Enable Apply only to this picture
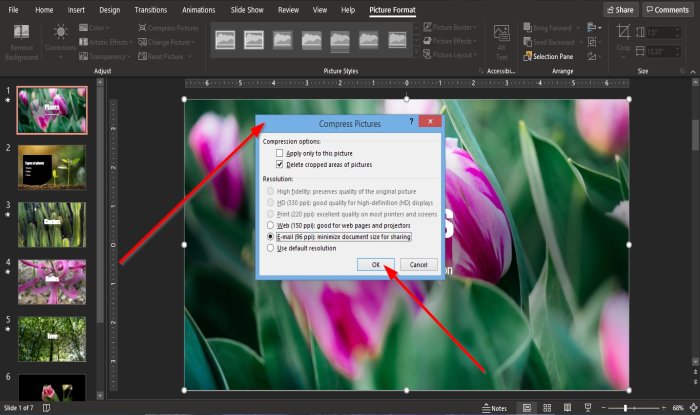Image resolution: width=700 pixels, height=415 pixels. (280, 153)
